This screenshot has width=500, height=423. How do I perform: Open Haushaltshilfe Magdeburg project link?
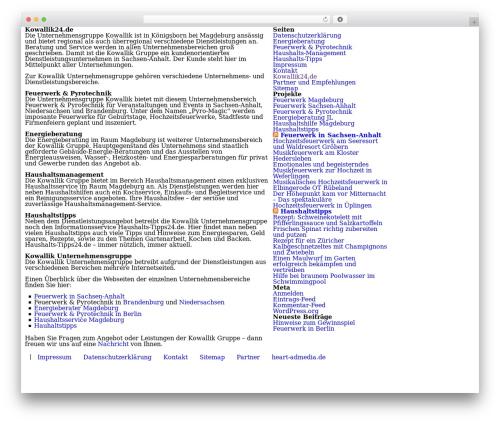314,123
